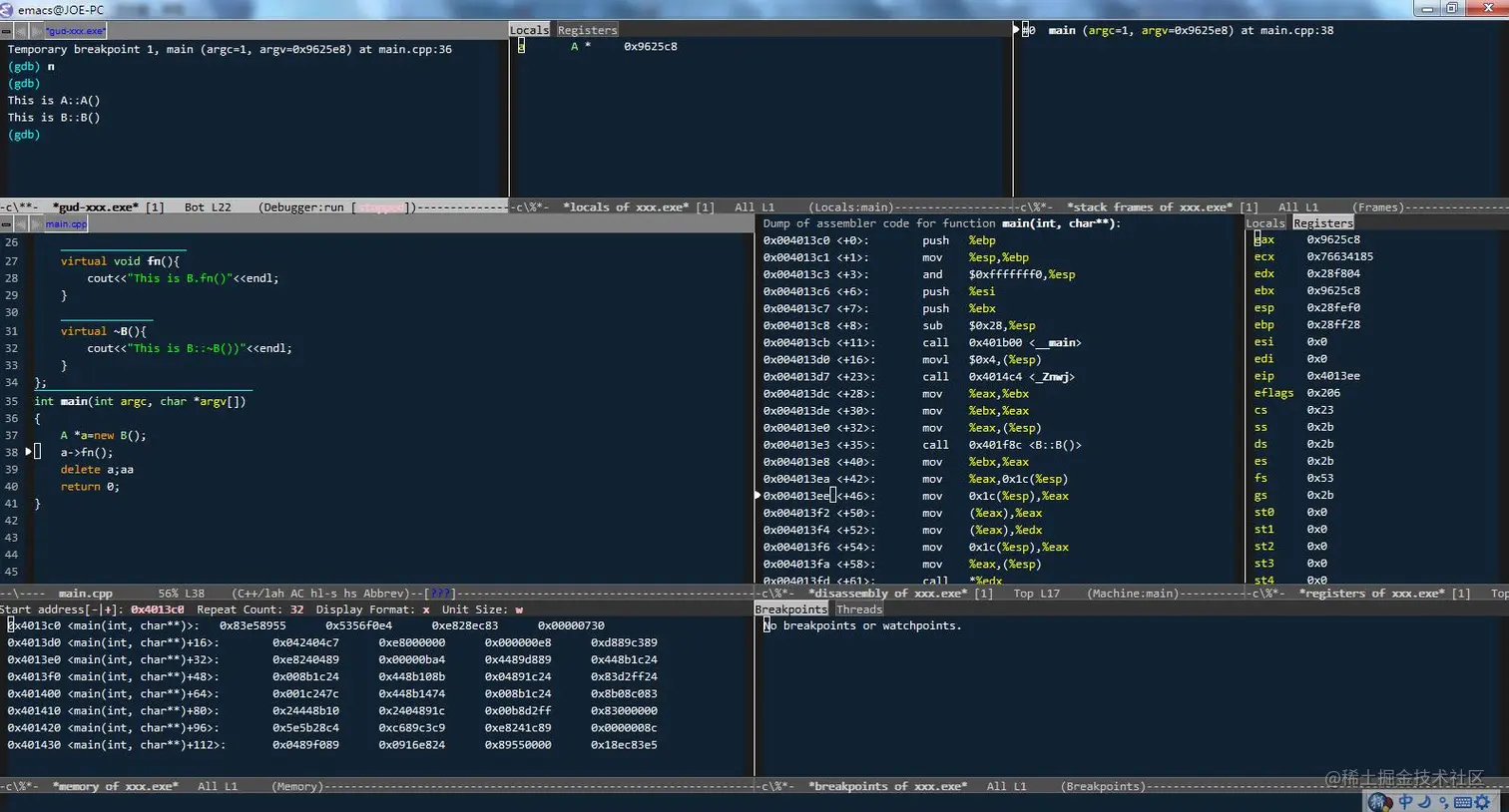The image size is (1509, 812).
Task: Open the IME soft keyboard icon
Action: (1463, 802)
